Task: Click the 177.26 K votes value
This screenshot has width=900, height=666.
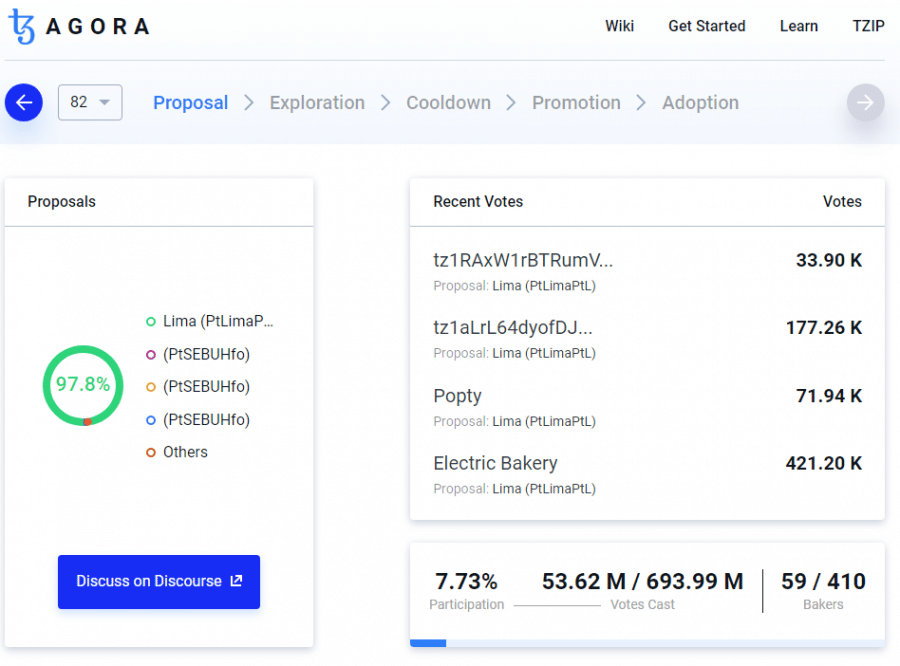Action: (824, 327)
